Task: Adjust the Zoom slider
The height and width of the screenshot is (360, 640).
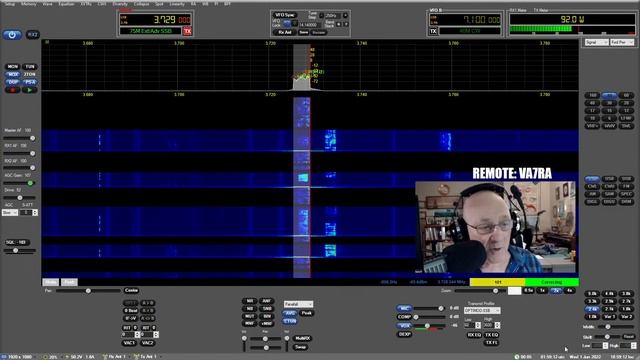Action: pos(481,291)
